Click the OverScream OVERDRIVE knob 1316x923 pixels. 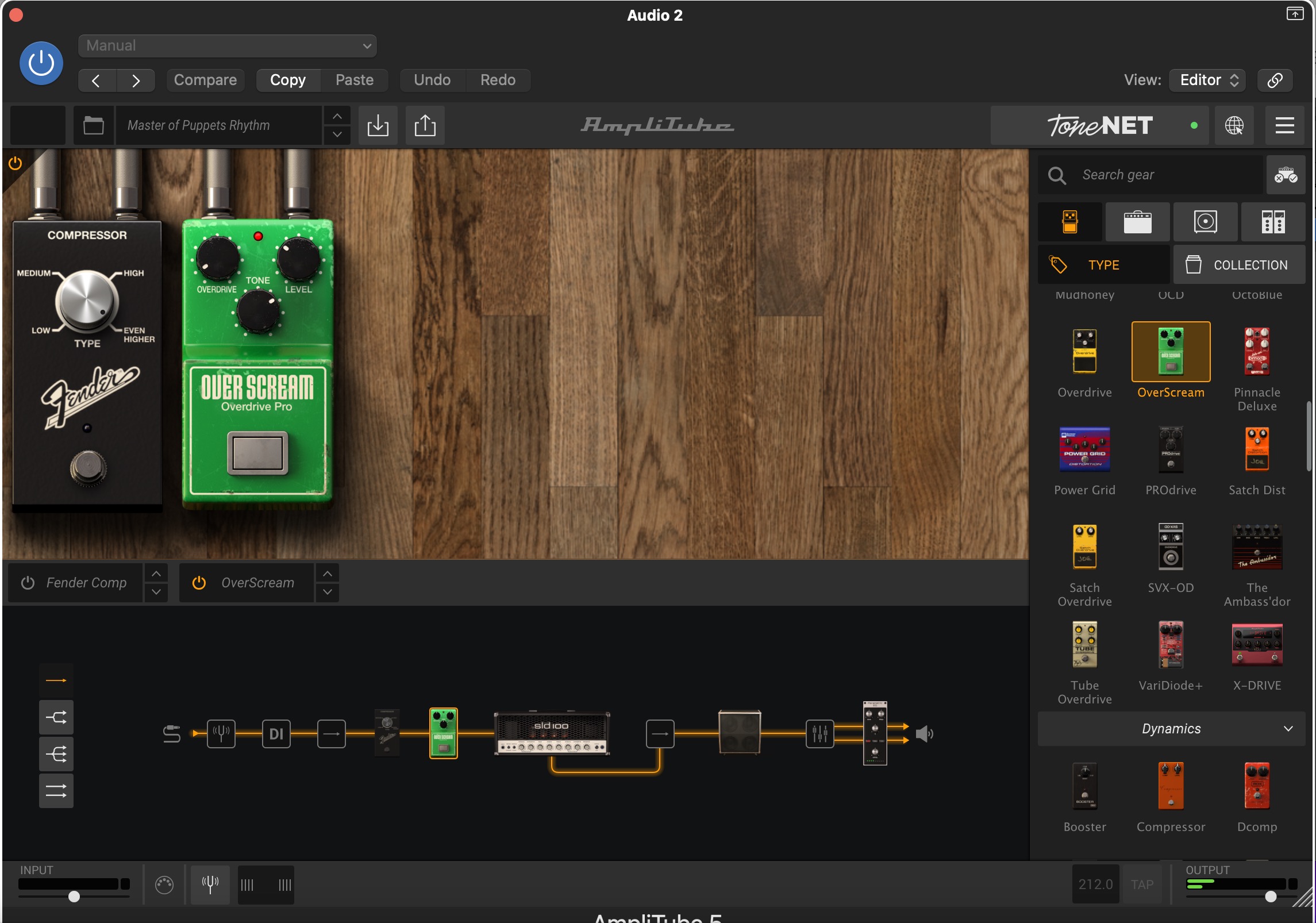click(217, 259)
